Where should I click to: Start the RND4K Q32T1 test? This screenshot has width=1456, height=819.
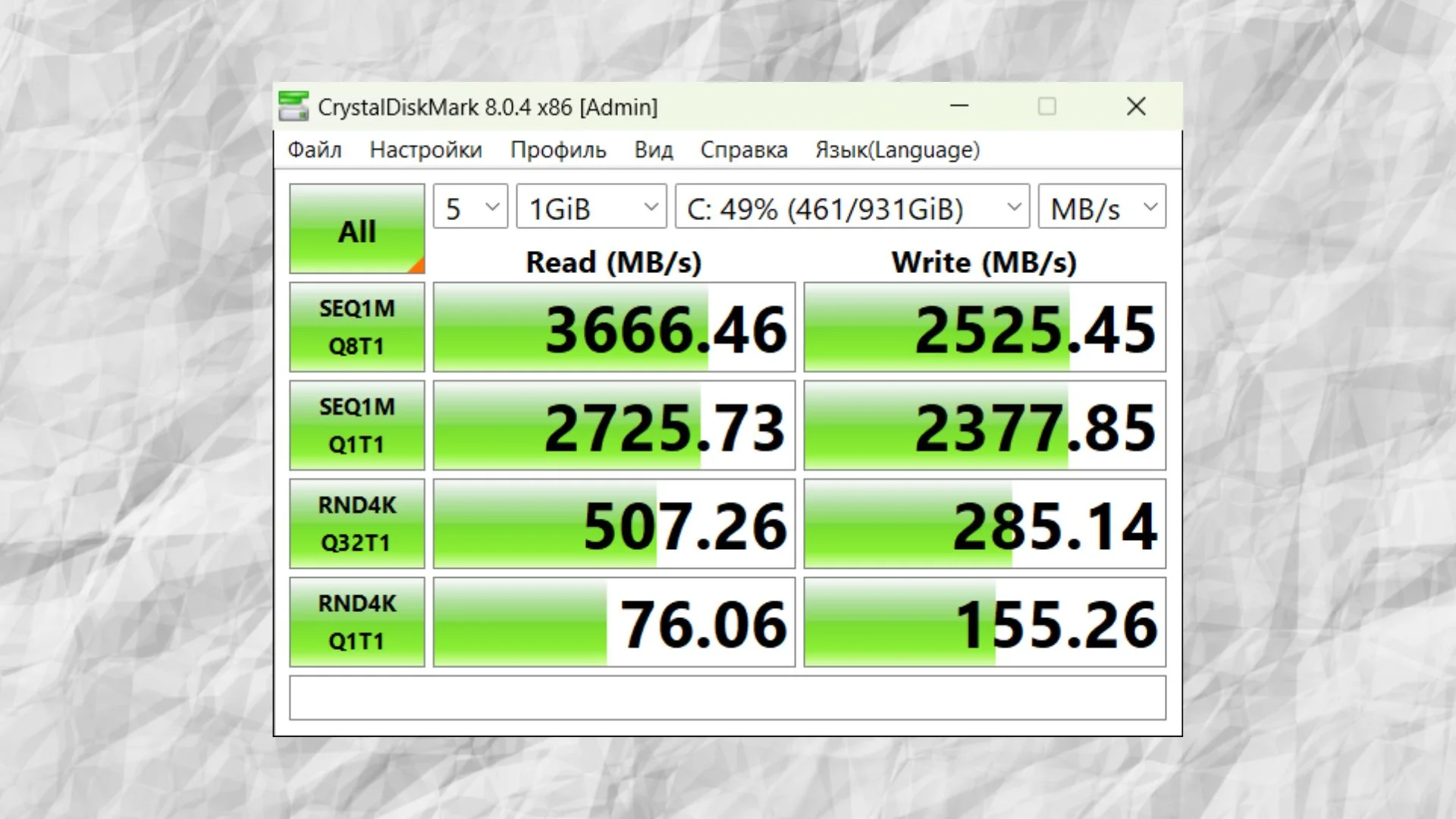(x=357, y=524)
